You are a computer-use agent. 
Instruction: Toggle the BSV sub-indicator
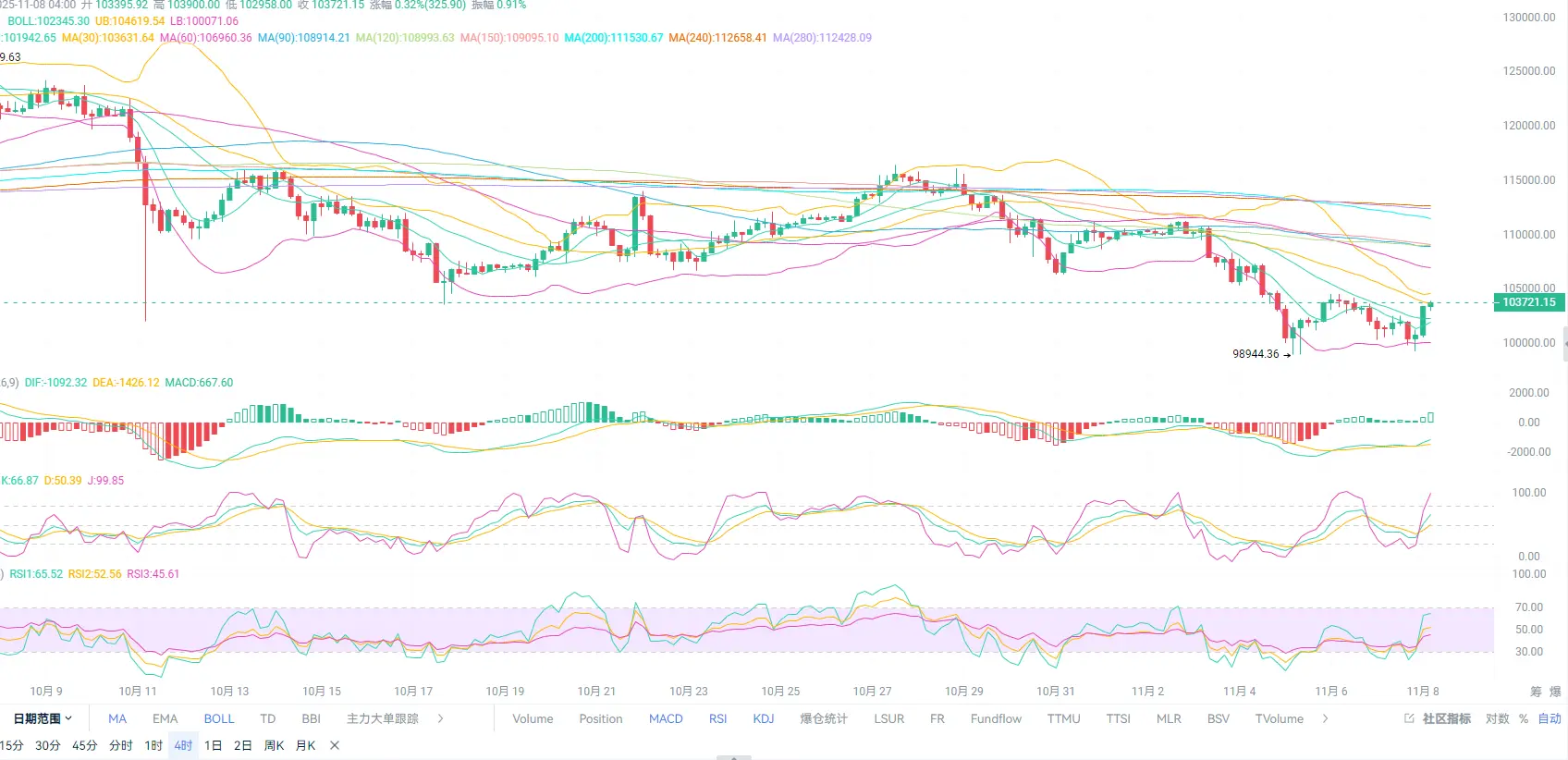pos(1219,718)
